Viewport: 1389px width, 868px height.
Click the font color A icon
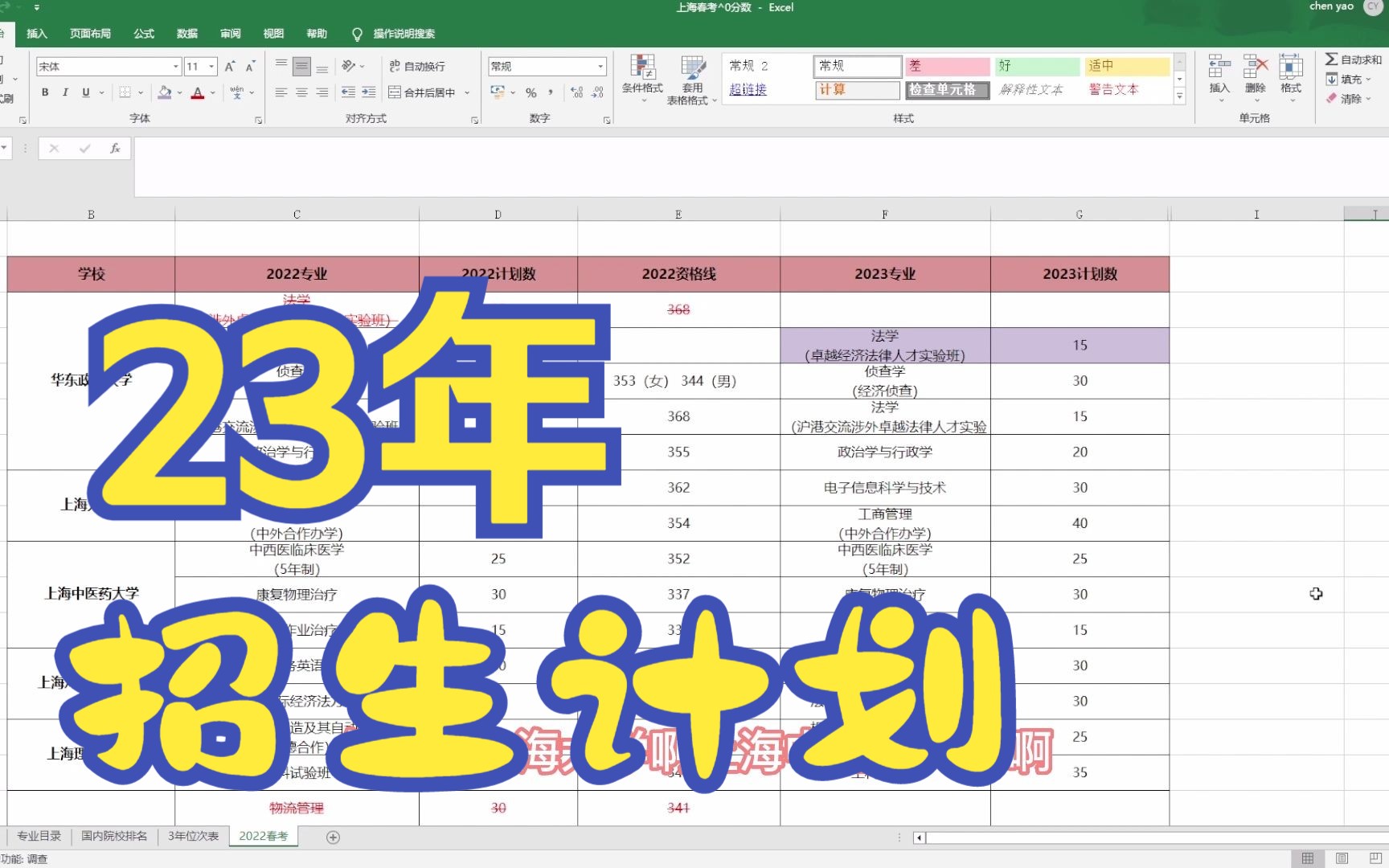198,92
